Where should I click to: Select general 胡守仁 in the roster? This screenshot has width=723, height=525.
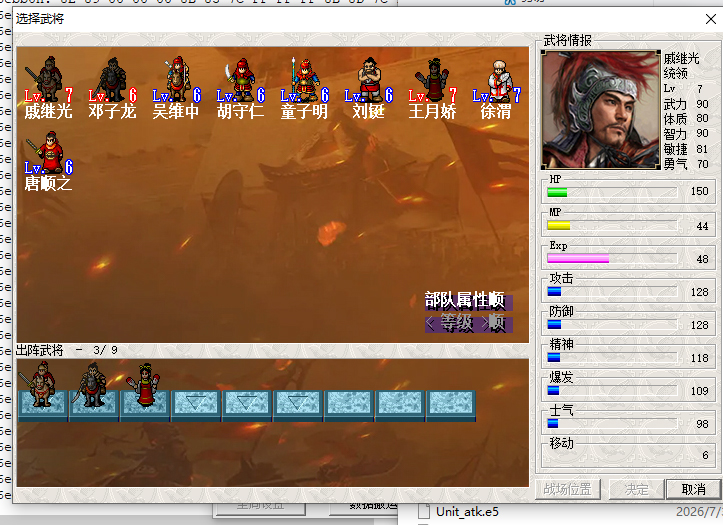[240, 88]
